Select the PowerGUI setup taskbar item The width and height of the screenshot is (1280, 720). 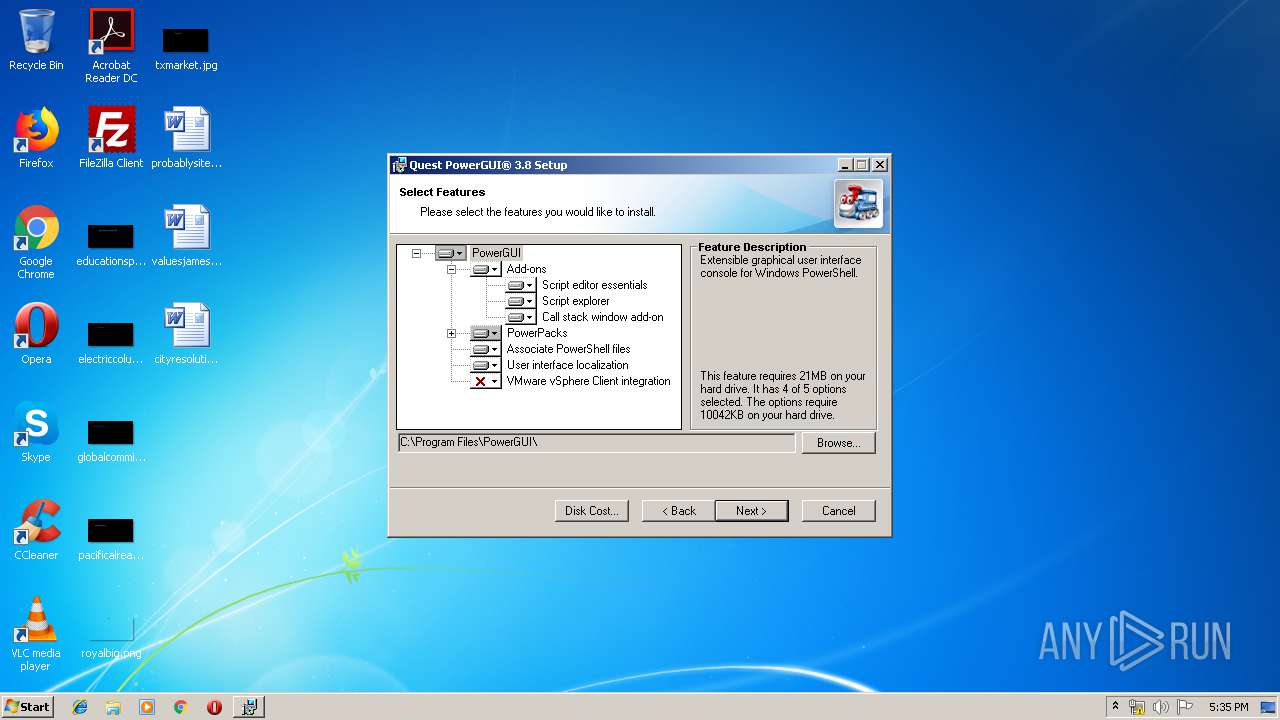click(249, 707)
